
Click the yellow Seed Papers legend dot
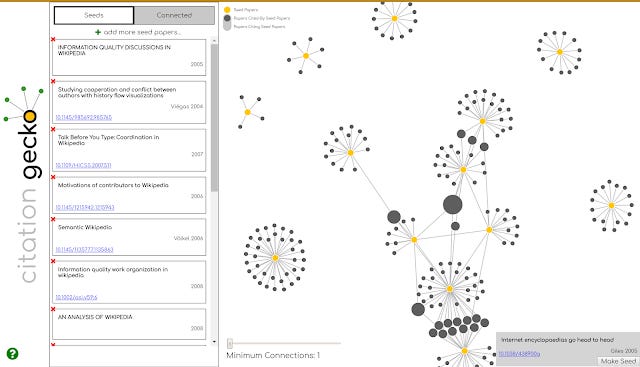227,9
